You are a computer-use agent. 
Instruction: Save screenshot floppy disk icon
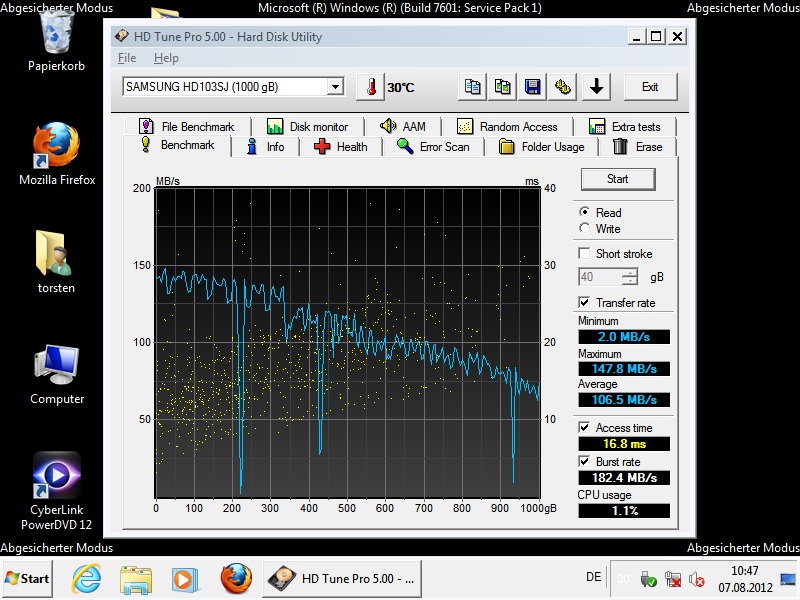tap(533, 87)
